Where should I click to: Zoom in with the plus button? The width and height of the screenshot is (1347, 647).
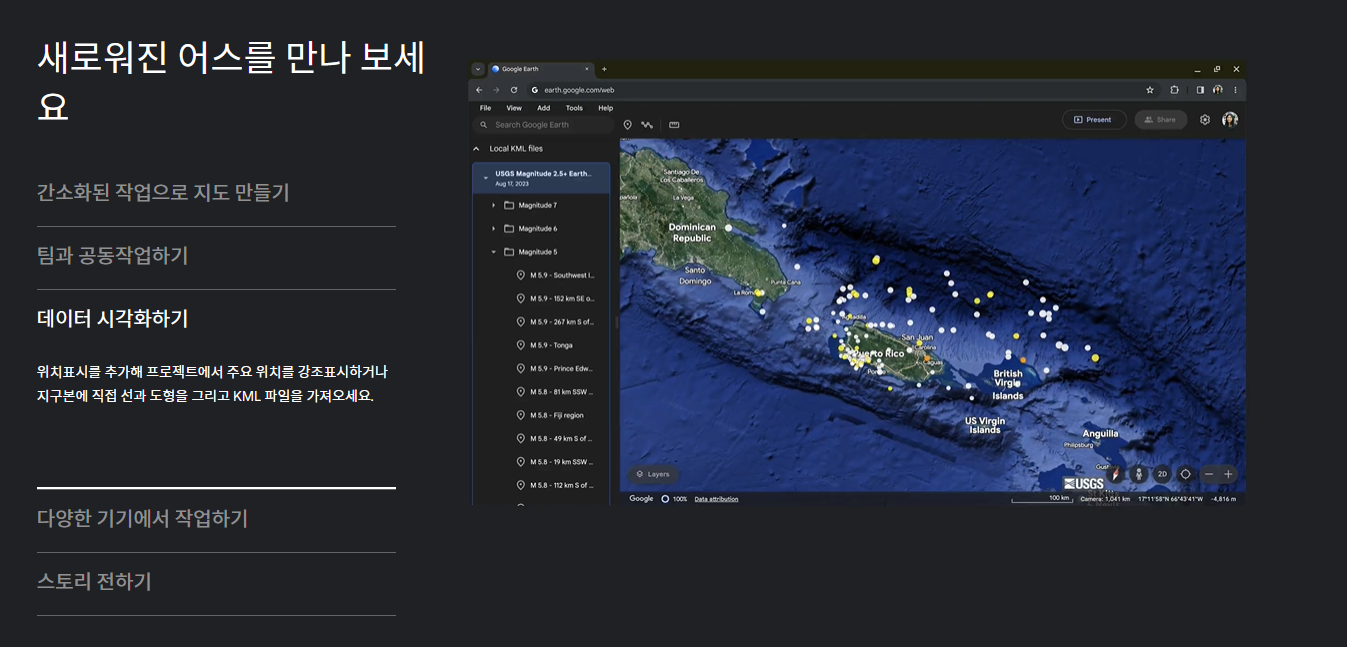1229,474
